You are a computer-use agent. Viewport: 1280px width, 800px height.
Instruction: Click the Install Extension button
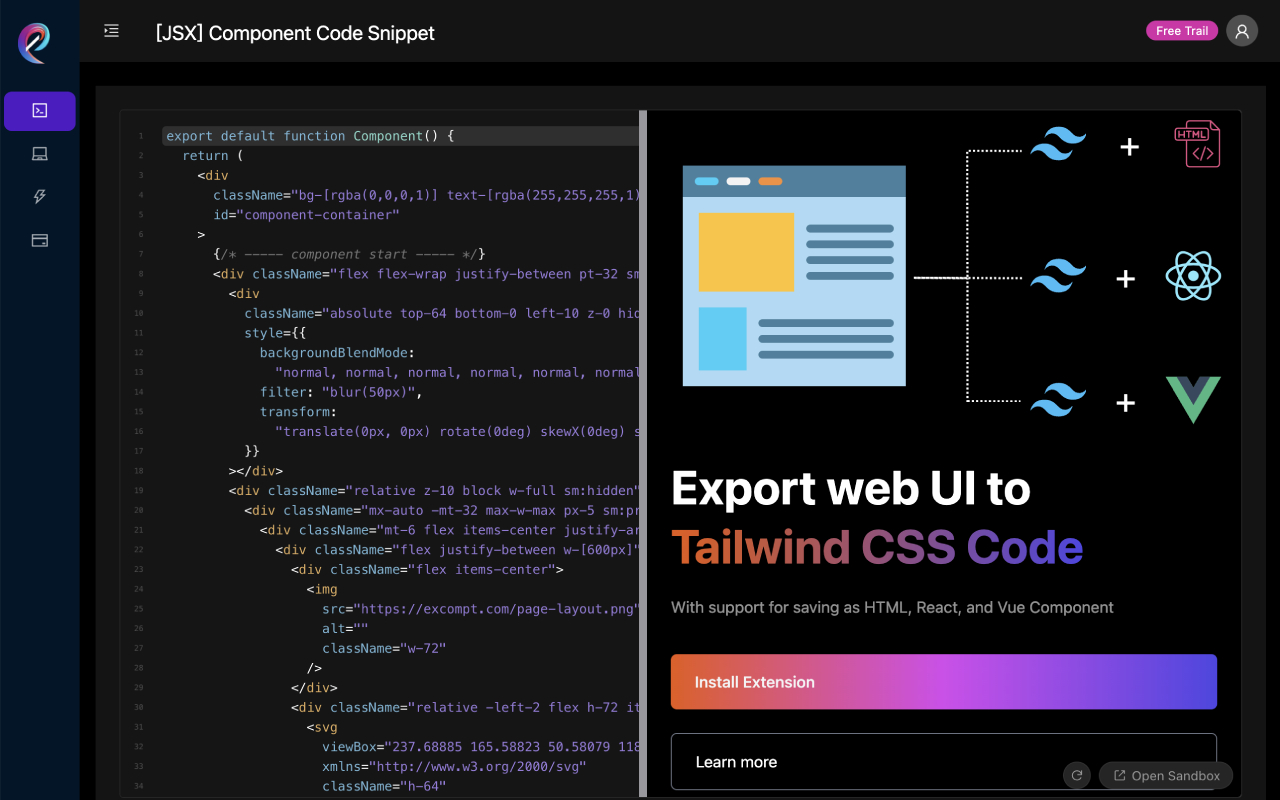point(943,681)
